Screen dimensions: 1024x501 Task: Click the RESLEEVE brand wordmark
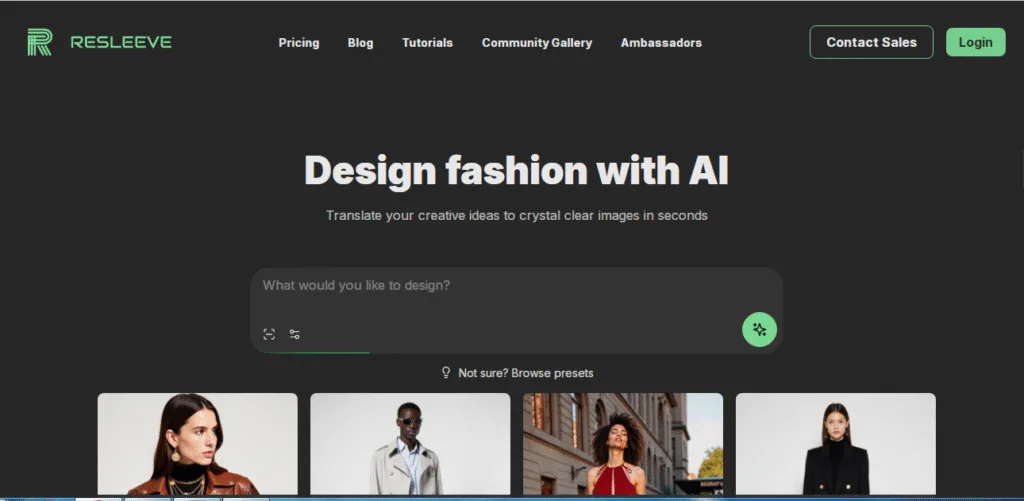click(x=121, y=42)
